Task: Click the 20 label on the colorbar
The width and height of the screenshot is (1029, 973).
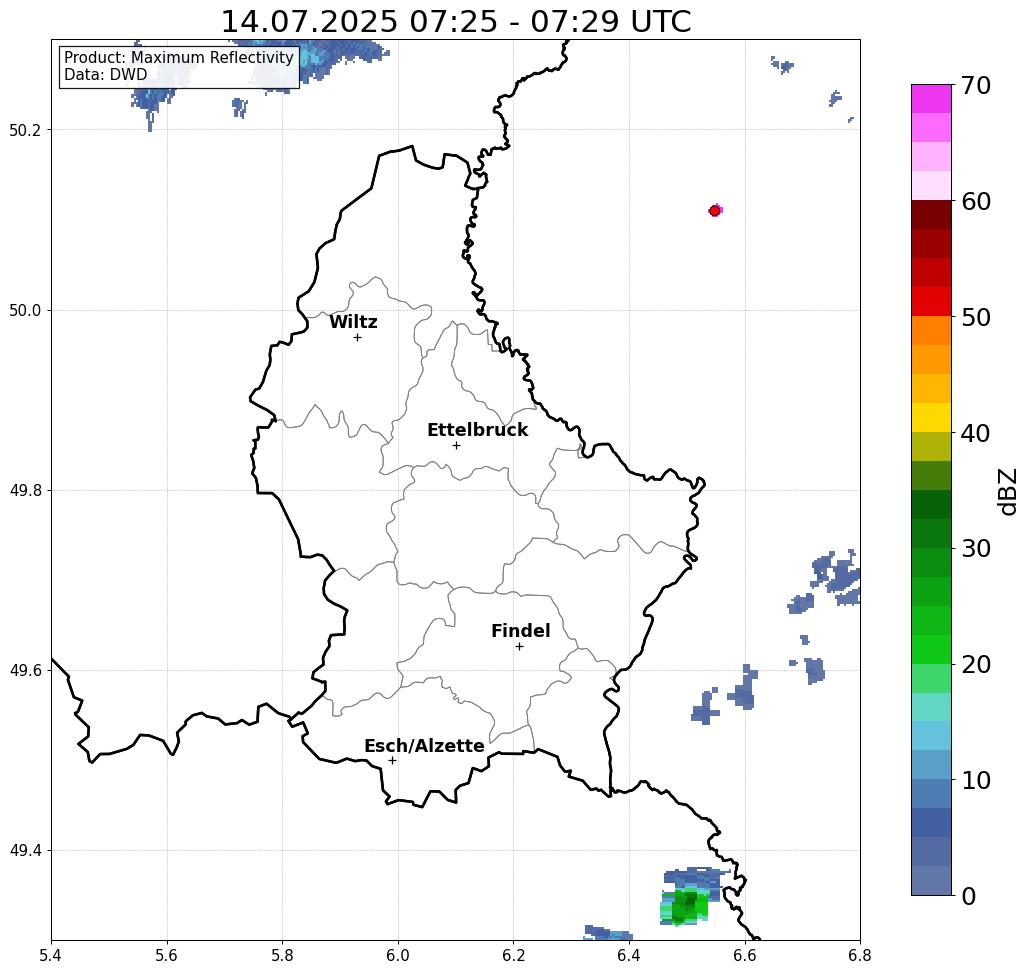Action: point(976,665)
